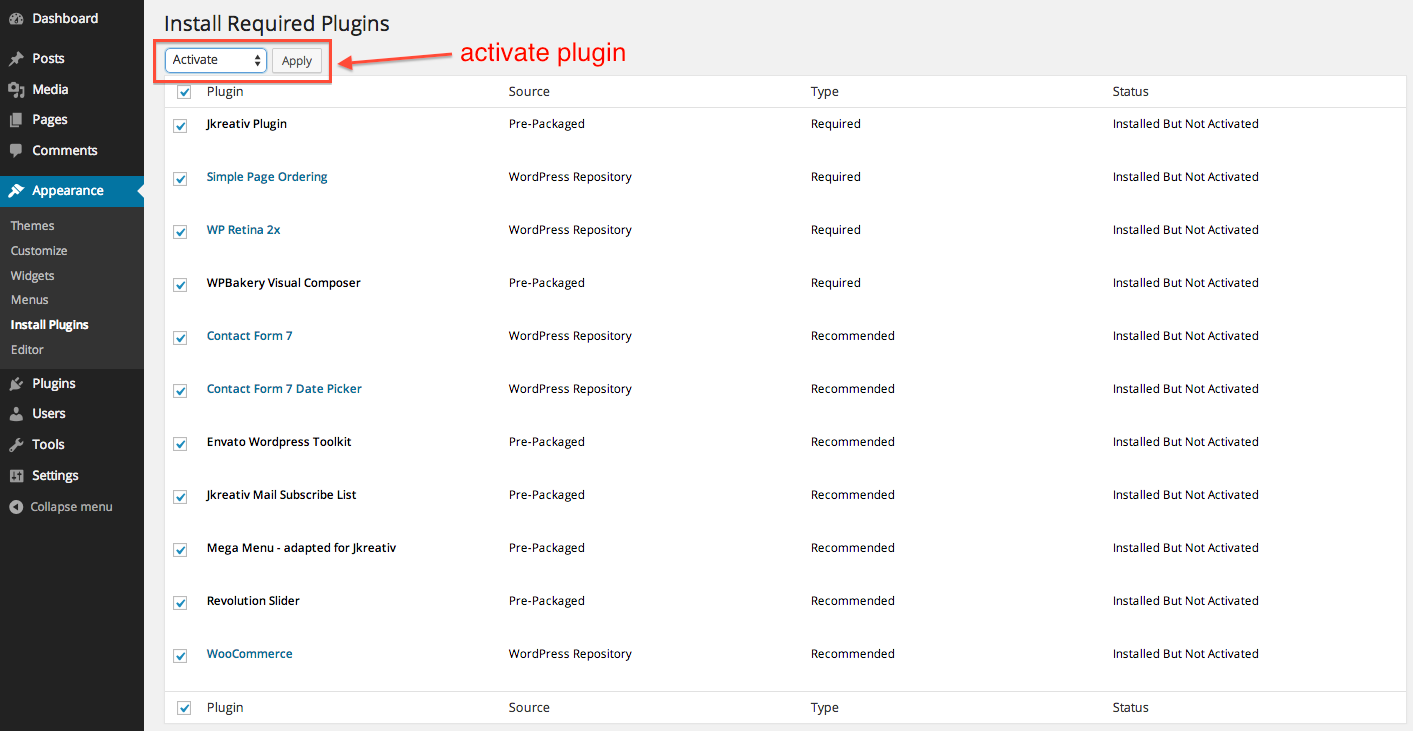
Task: Open the Tools menu item
Action: pos(48,444)
